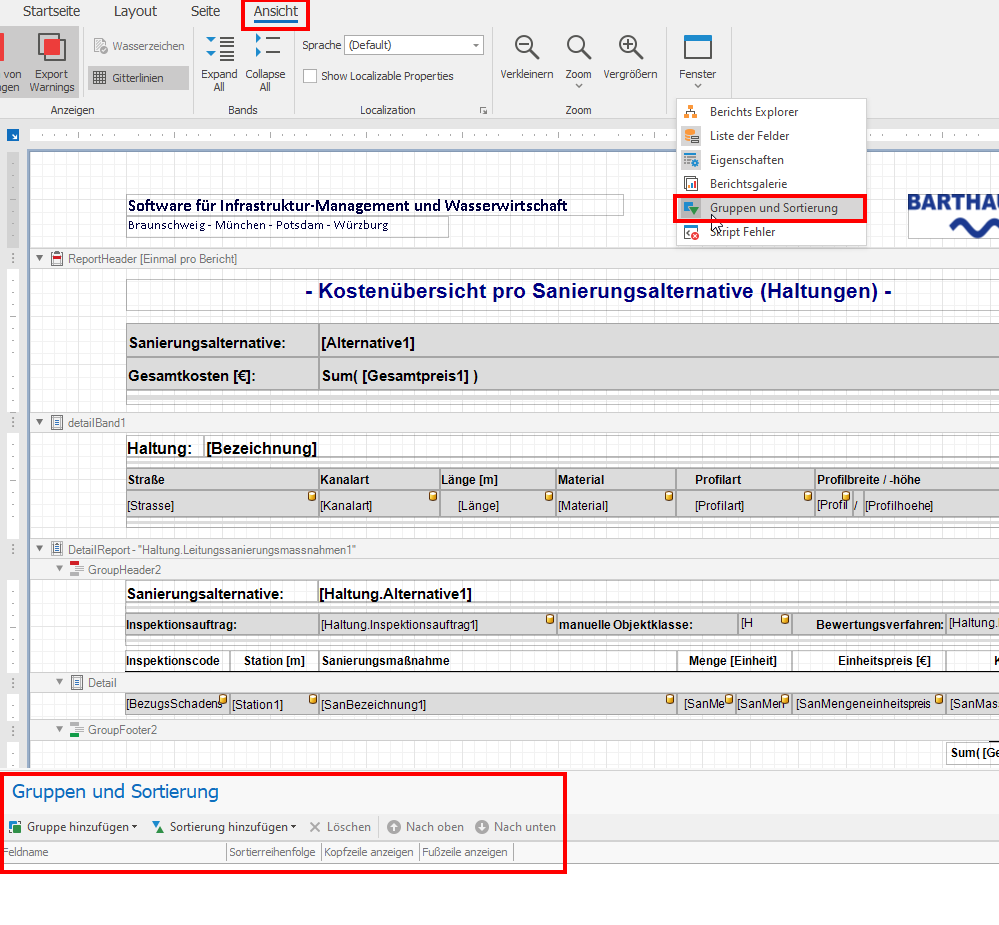
Task: Click the Wasserzeichen watermark button
Action: [x=138, y=46]
